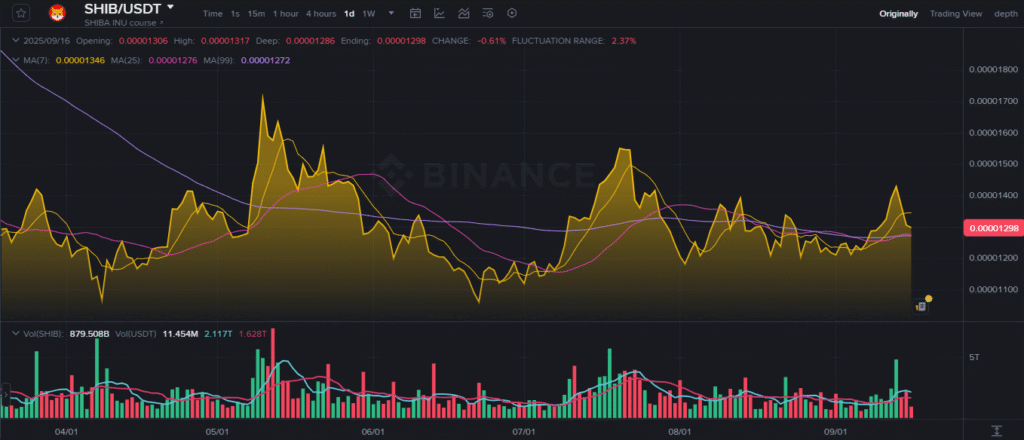Collapse the 2025/09/16 OHLC info row

(14, 40)
